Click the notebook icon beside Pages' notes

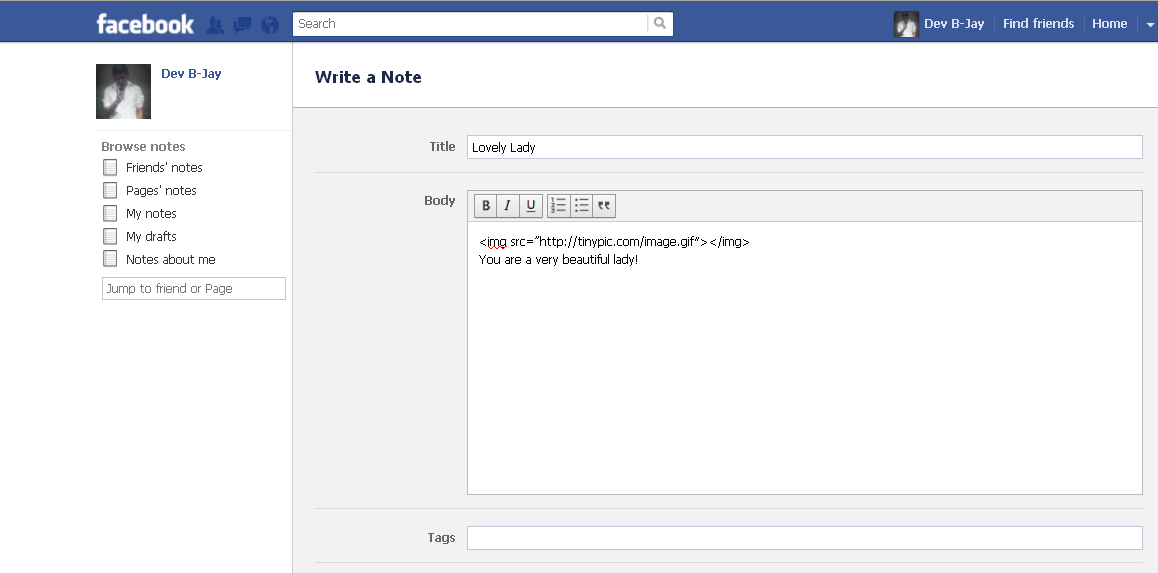(x=110, y=191)
